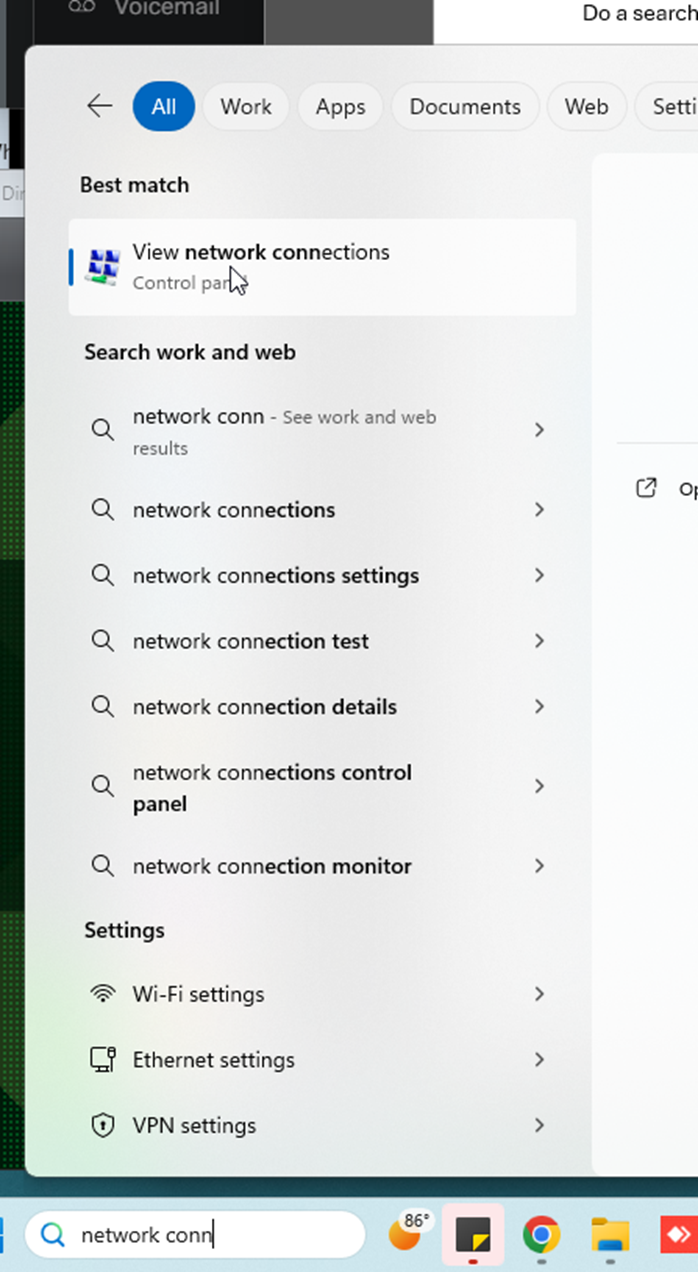Go back with the left arrow icon
The width and height of the screenshot is (698, 1272).
click(100, 106)
